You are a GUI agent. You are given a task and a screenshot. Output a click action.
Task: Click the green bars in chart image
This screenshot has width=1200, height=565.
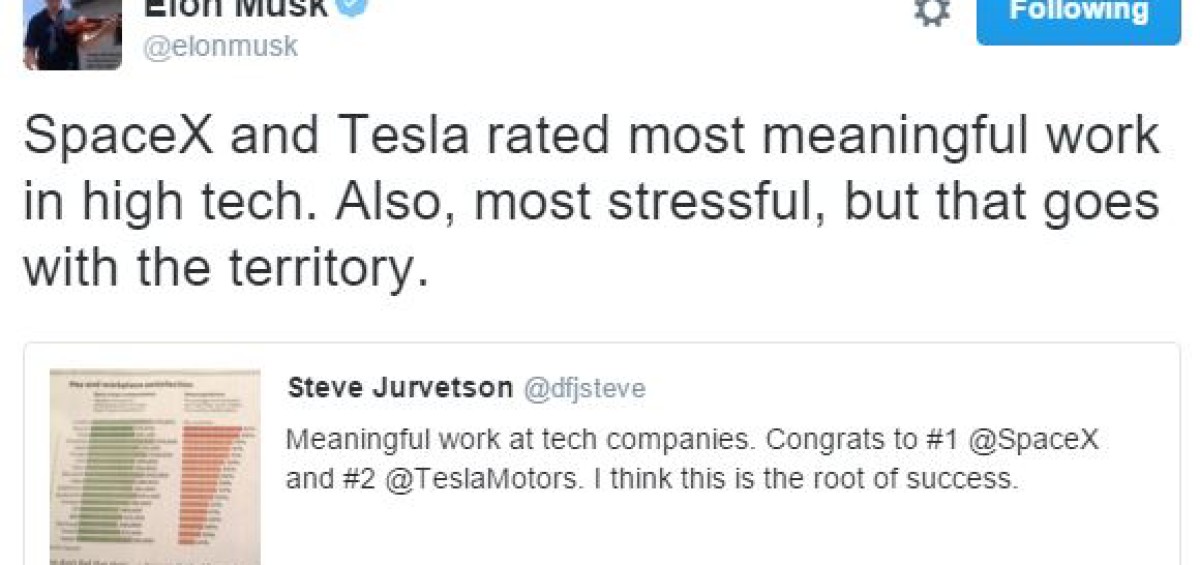(112, 478)
